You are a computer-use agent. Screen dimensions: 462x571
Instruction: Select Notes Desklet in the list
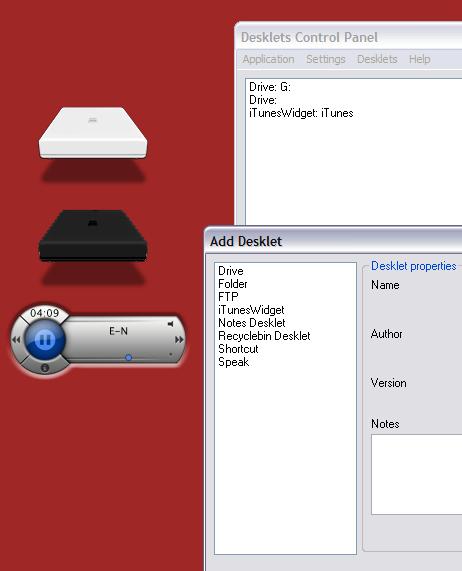[x=252, y=323]
